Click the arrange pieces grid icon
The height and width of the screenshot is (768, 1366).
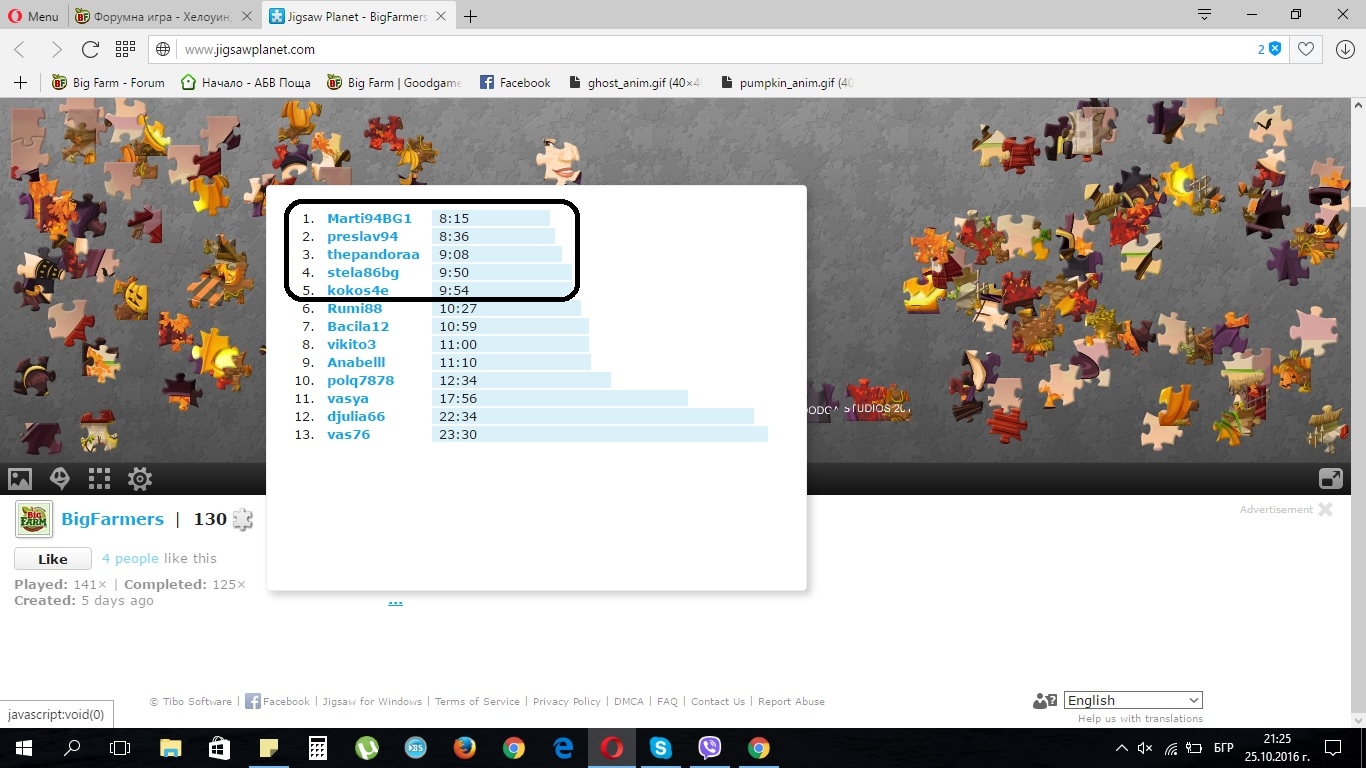pos(99,479)
